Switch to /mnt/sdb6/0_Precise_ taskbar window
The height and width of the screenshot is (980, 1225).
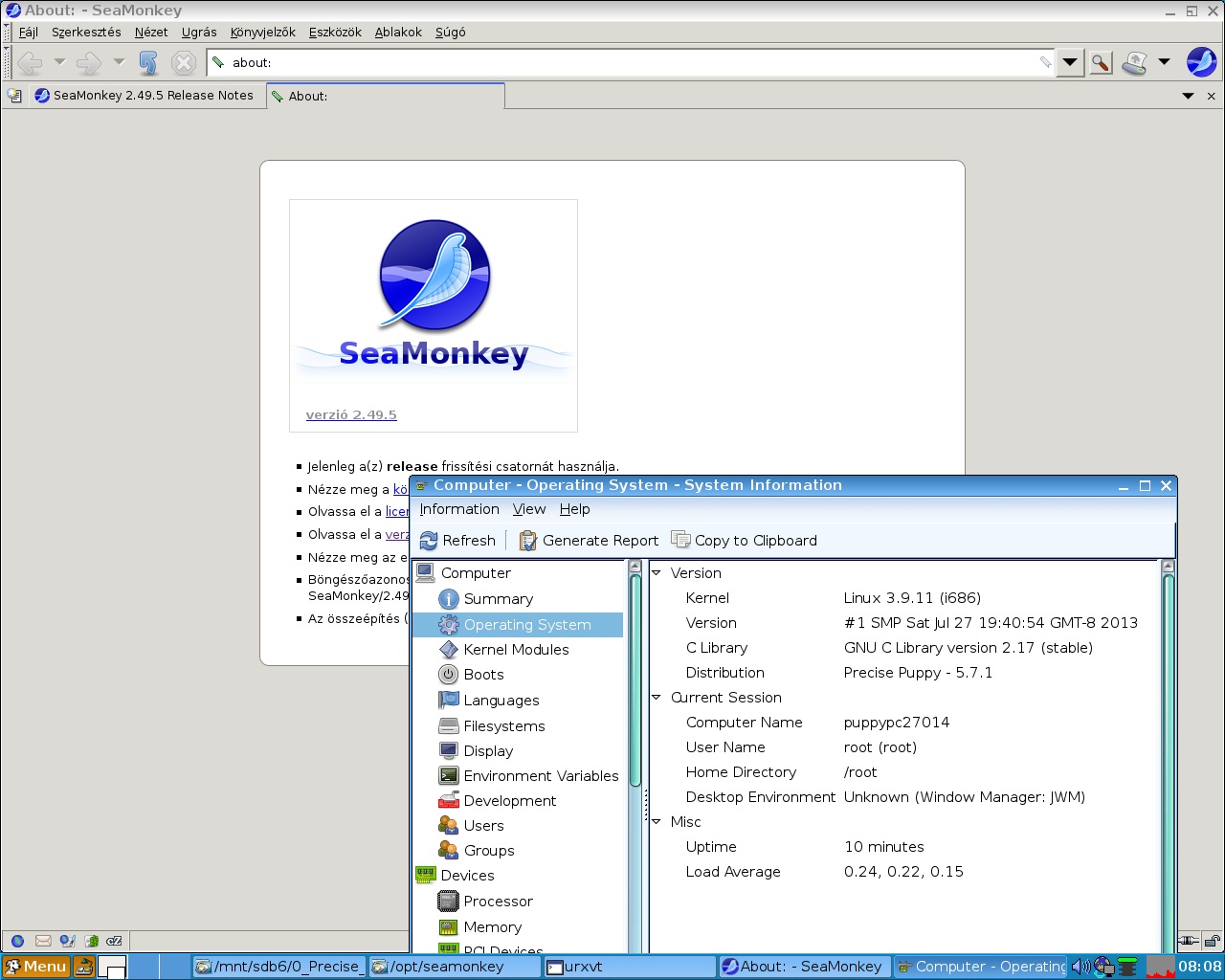point(278,967)
